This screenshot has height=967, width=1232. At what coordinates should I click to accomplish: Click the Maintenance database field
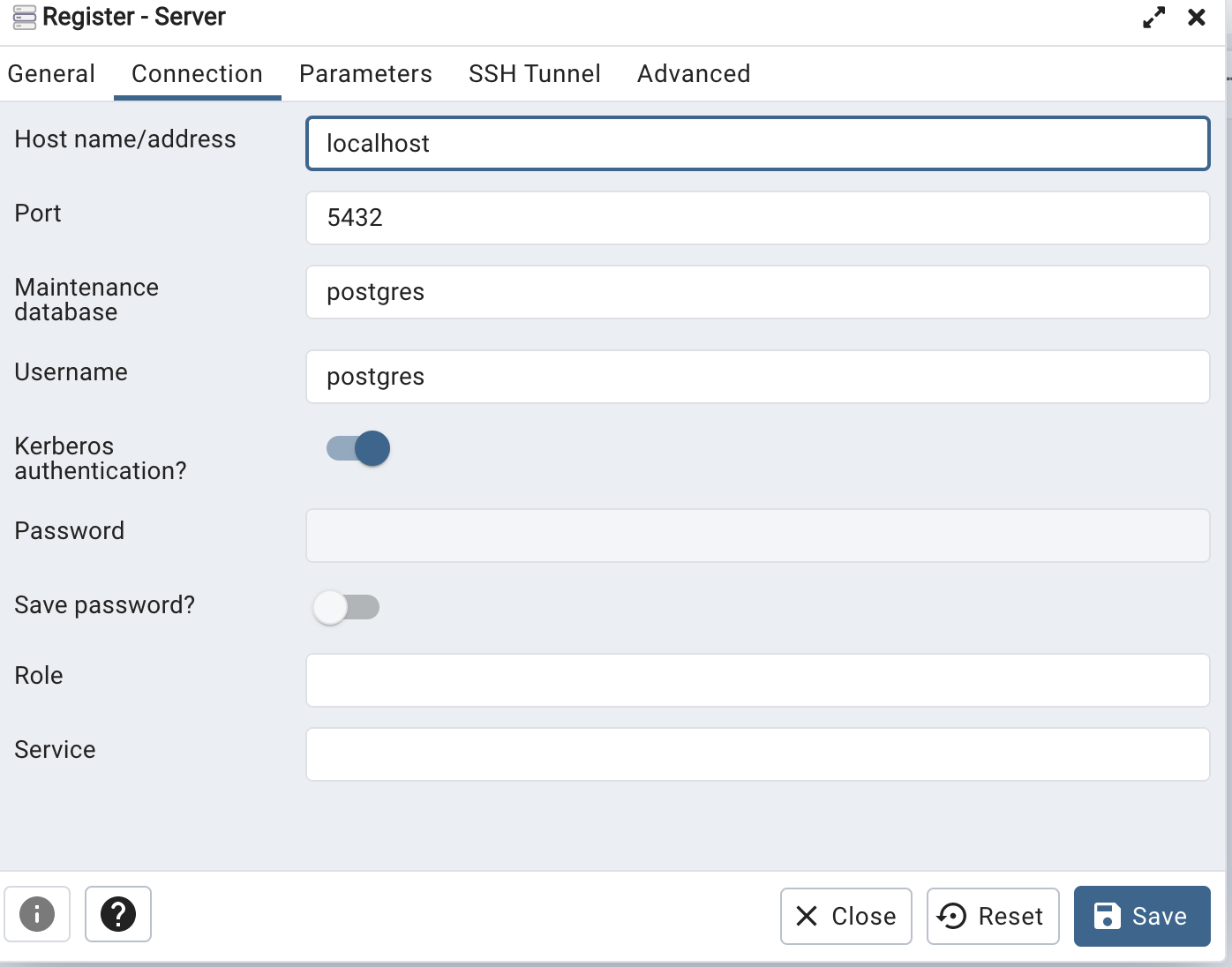tap(757, 292)
